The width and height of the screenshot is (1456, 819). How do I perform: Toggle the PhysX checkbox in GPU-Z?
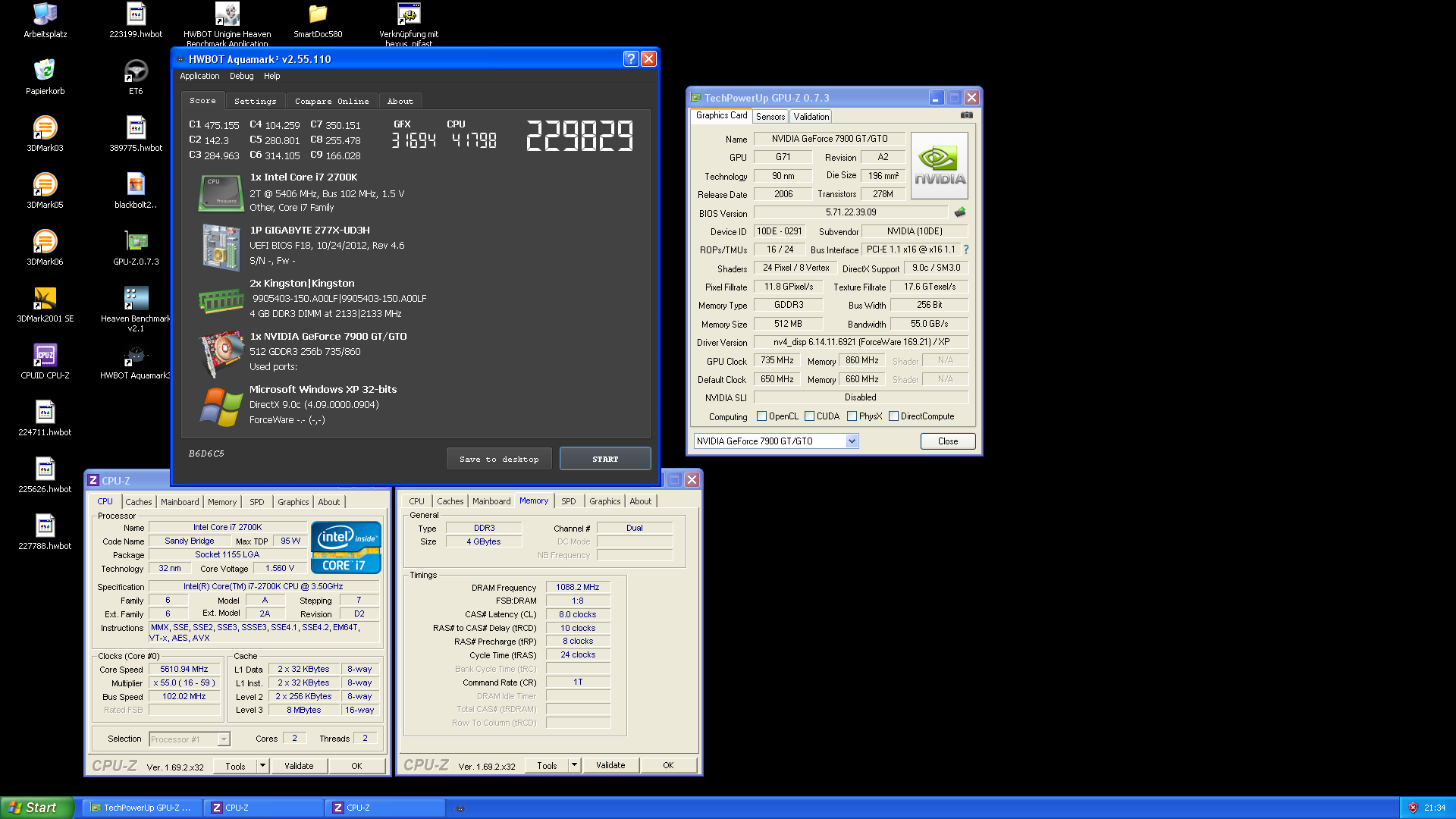852,416
